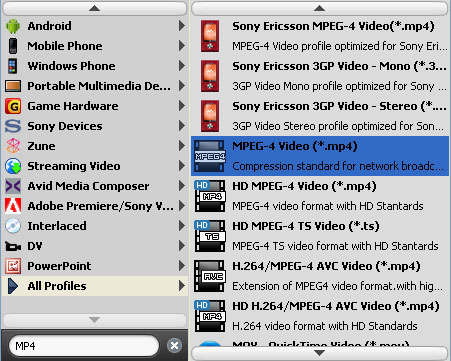Click the AVC film strip icon
Image resolution: width=451 pixels, height=361 pixels.
(x=210, y=276)
